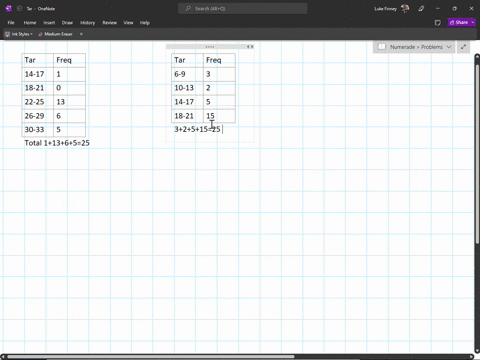Open the File menu

[11, 23]
